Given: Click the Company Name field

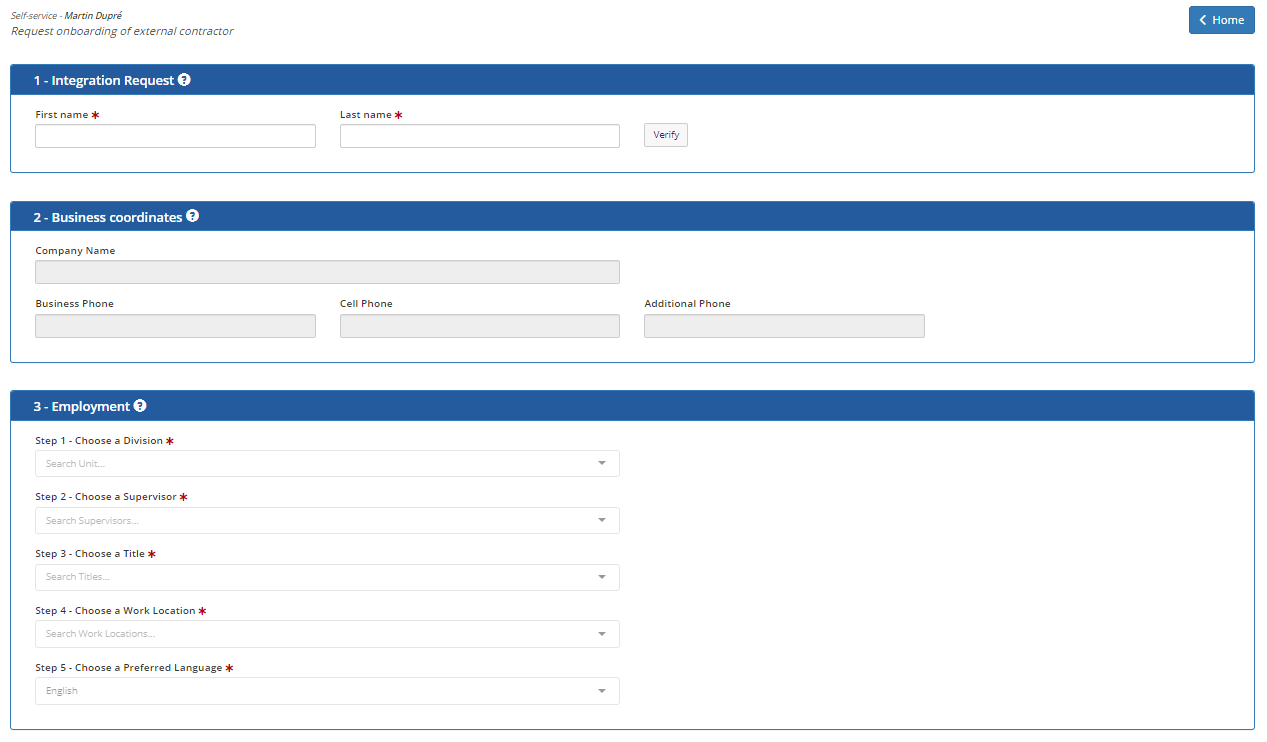Looking at the screenshot, I should [327, 272].
